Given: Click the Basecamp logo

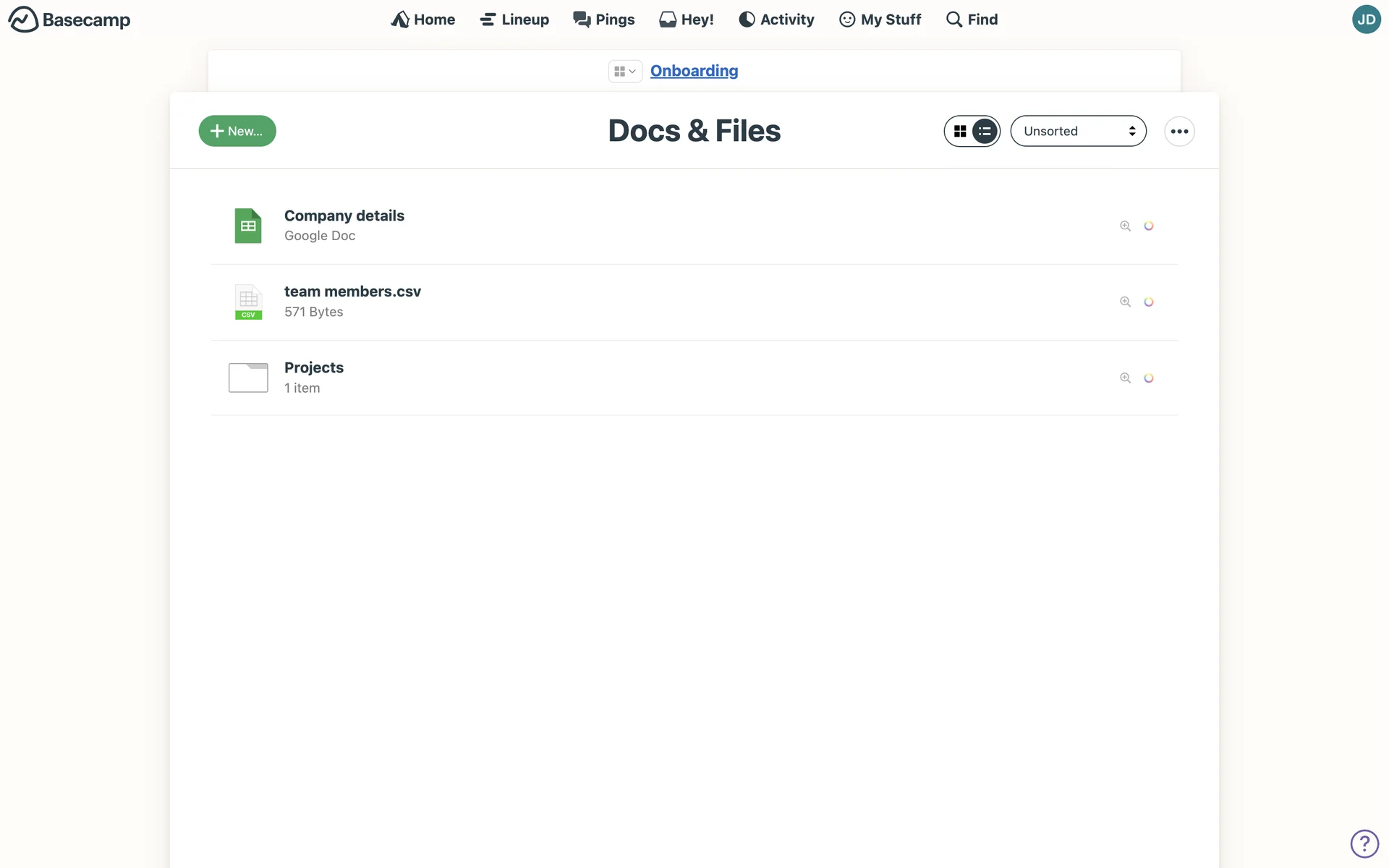Looking at the screenshot, I should 69,20.
